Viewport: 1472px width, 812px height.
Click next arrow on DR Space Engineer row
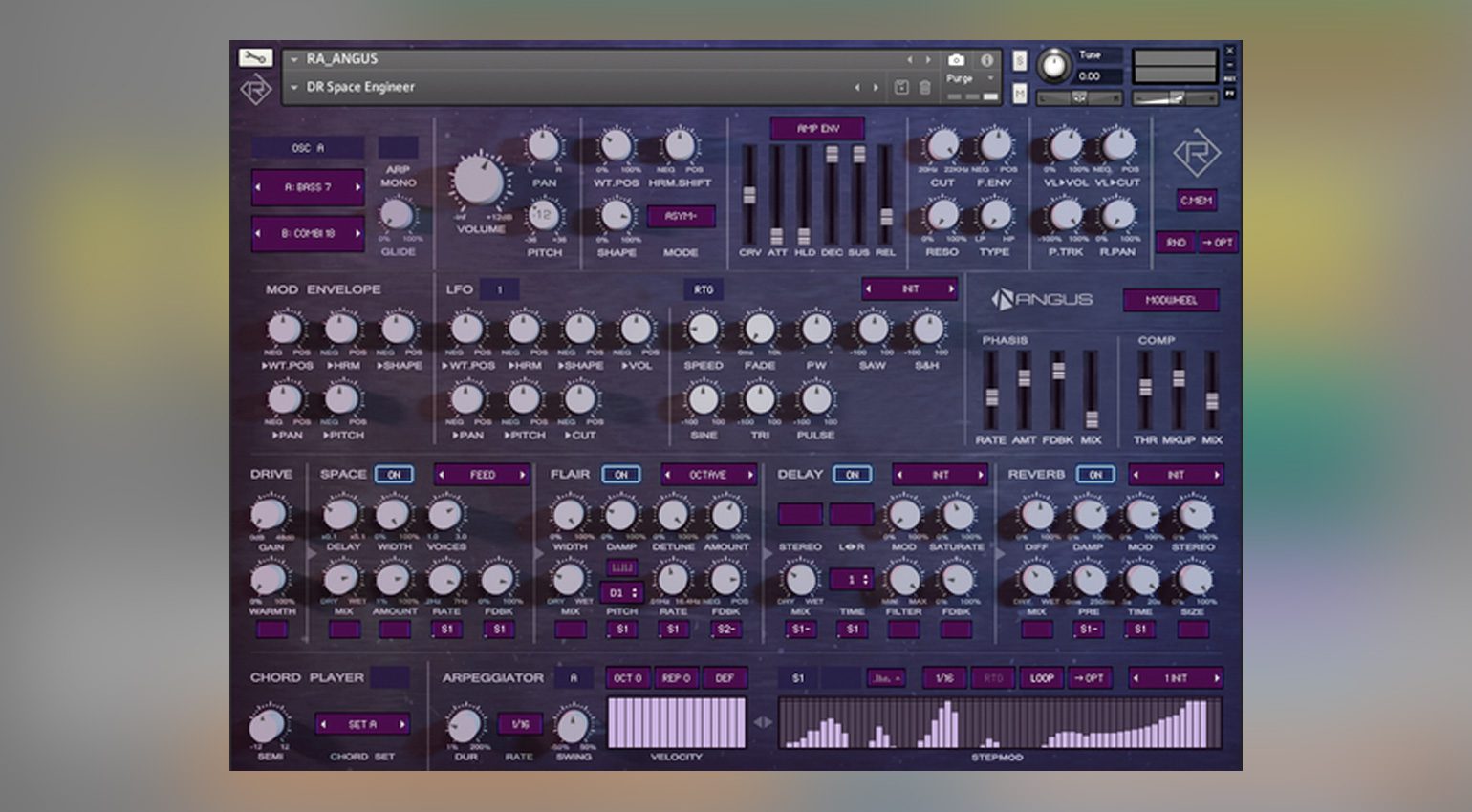(x=875, y=87)
